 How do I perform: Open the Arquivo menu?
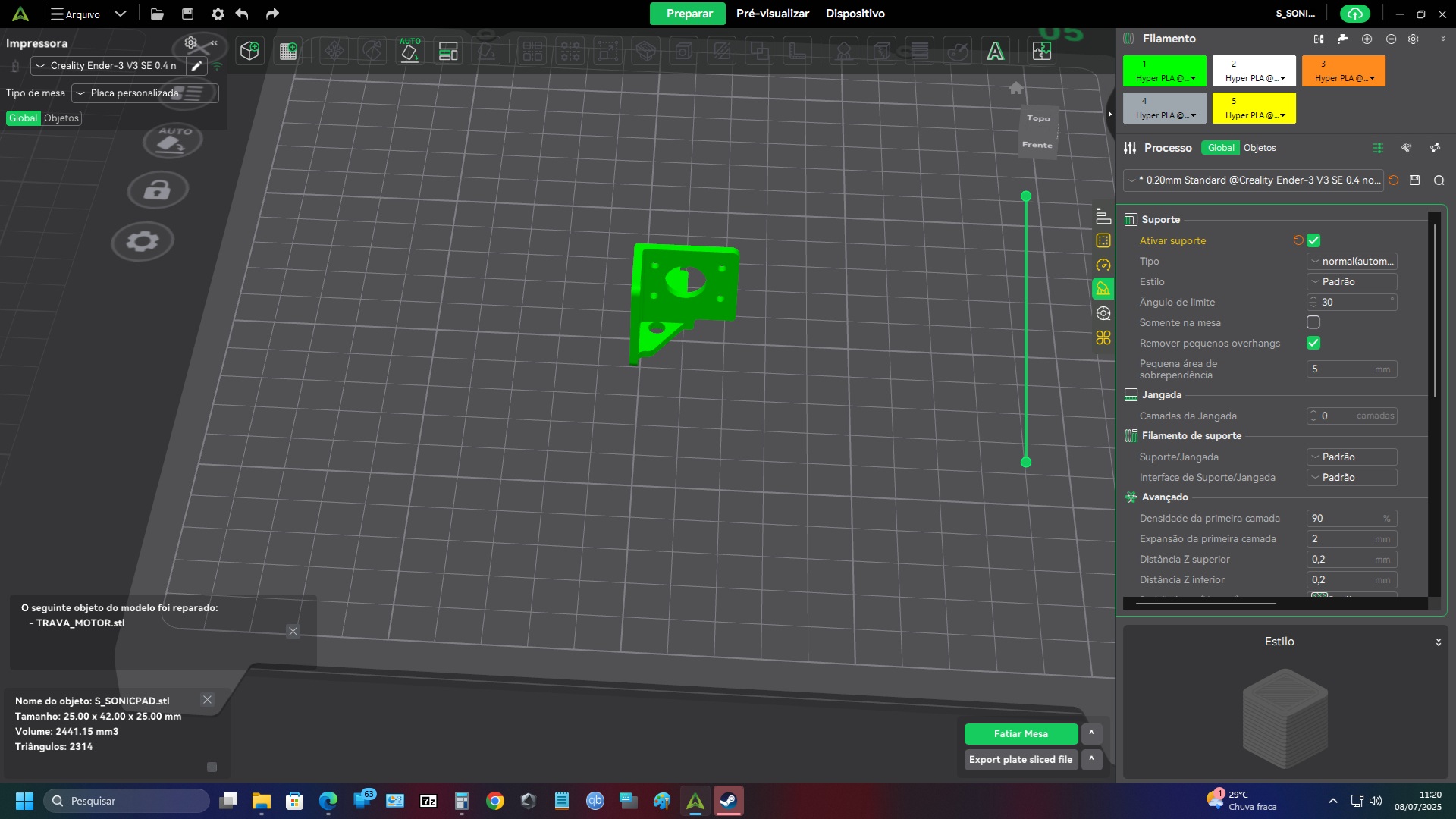point(75,14)
